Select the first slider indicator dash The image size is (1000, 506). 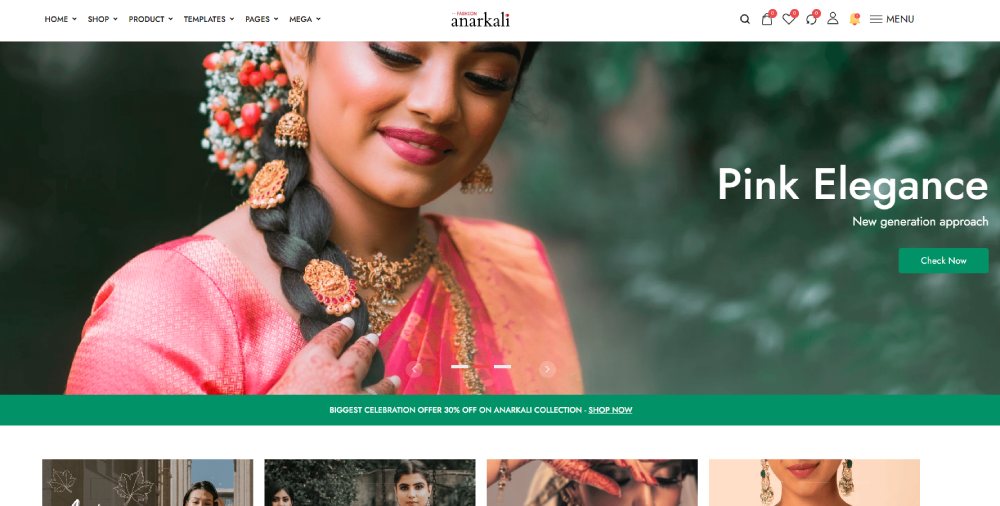pyautogui.click(x=459, y=366)
